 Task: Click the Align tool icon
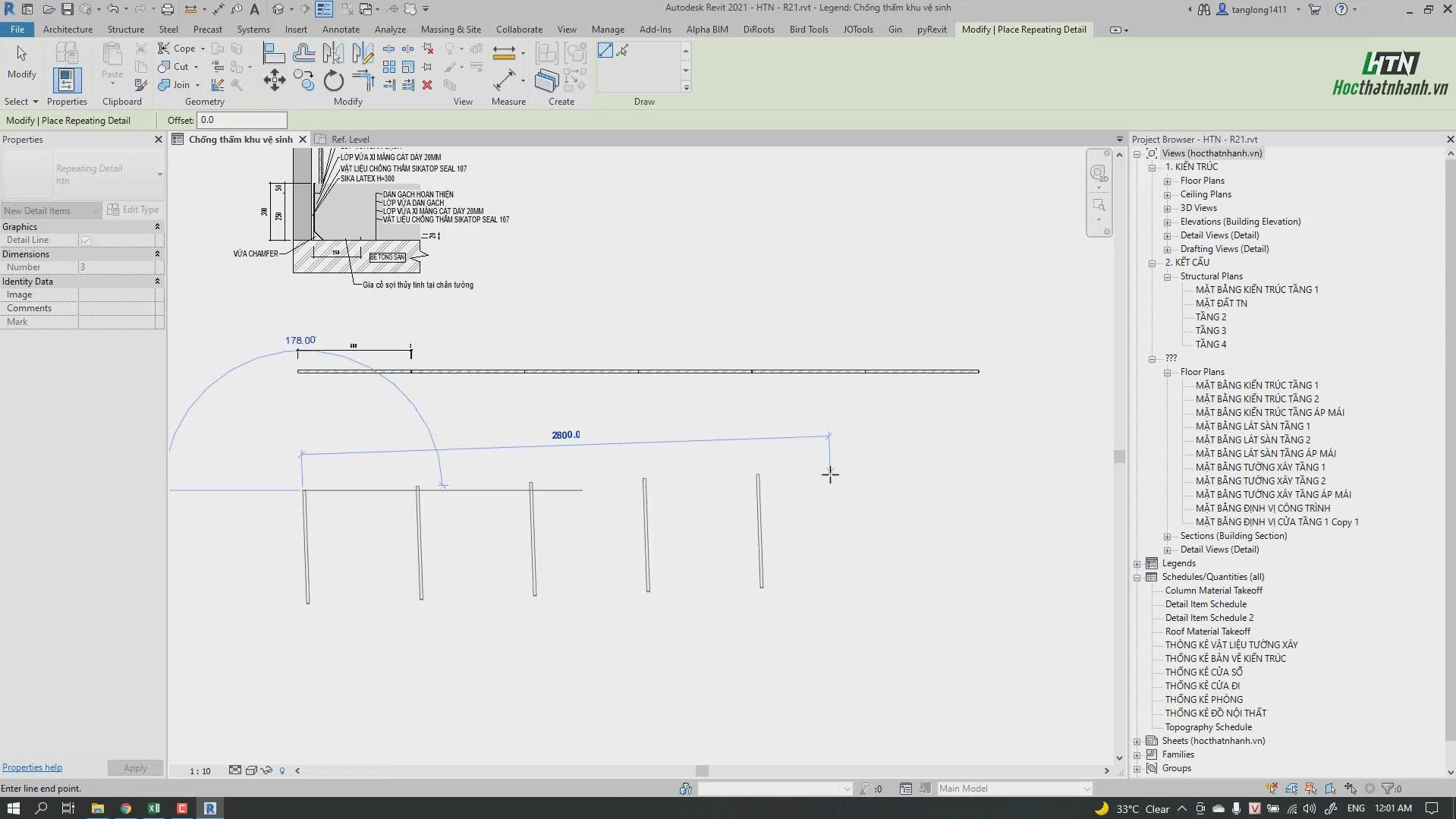pyautogui.click(x=273, y=52)
